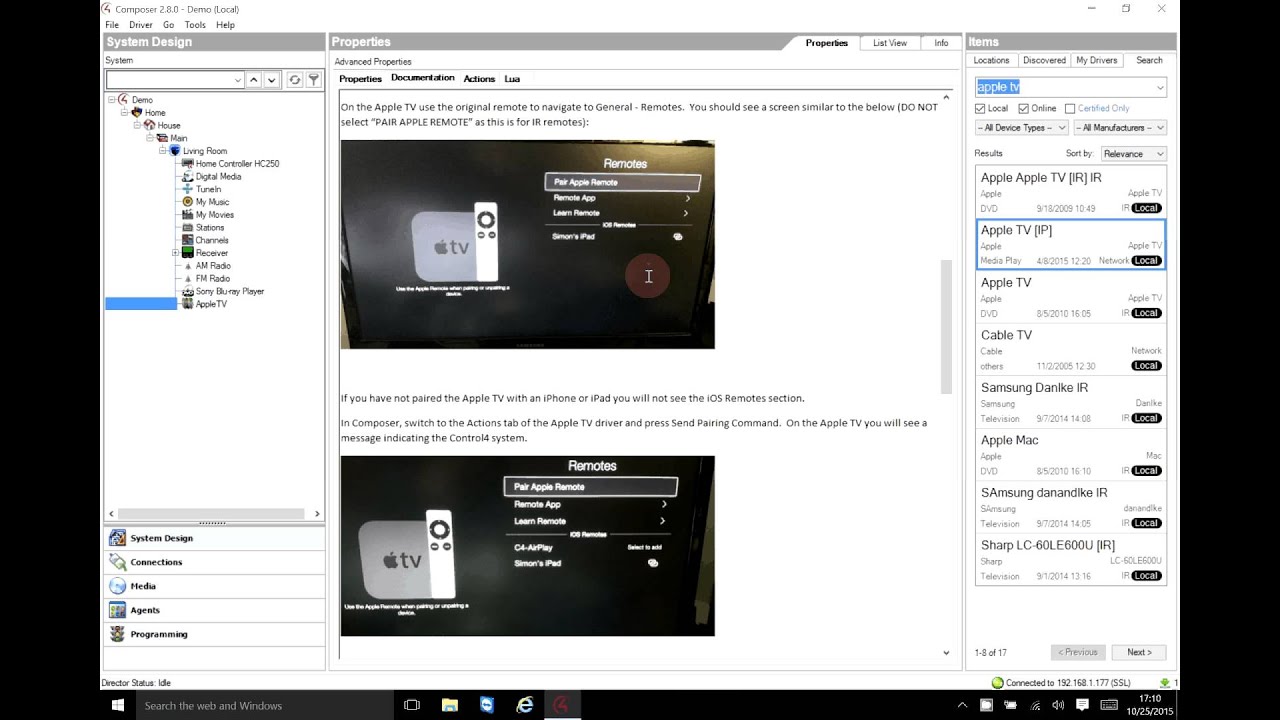Click the documentation vertical scrollbar
The height and width of the screenshot is (720, 1280).
click(946, 327)
